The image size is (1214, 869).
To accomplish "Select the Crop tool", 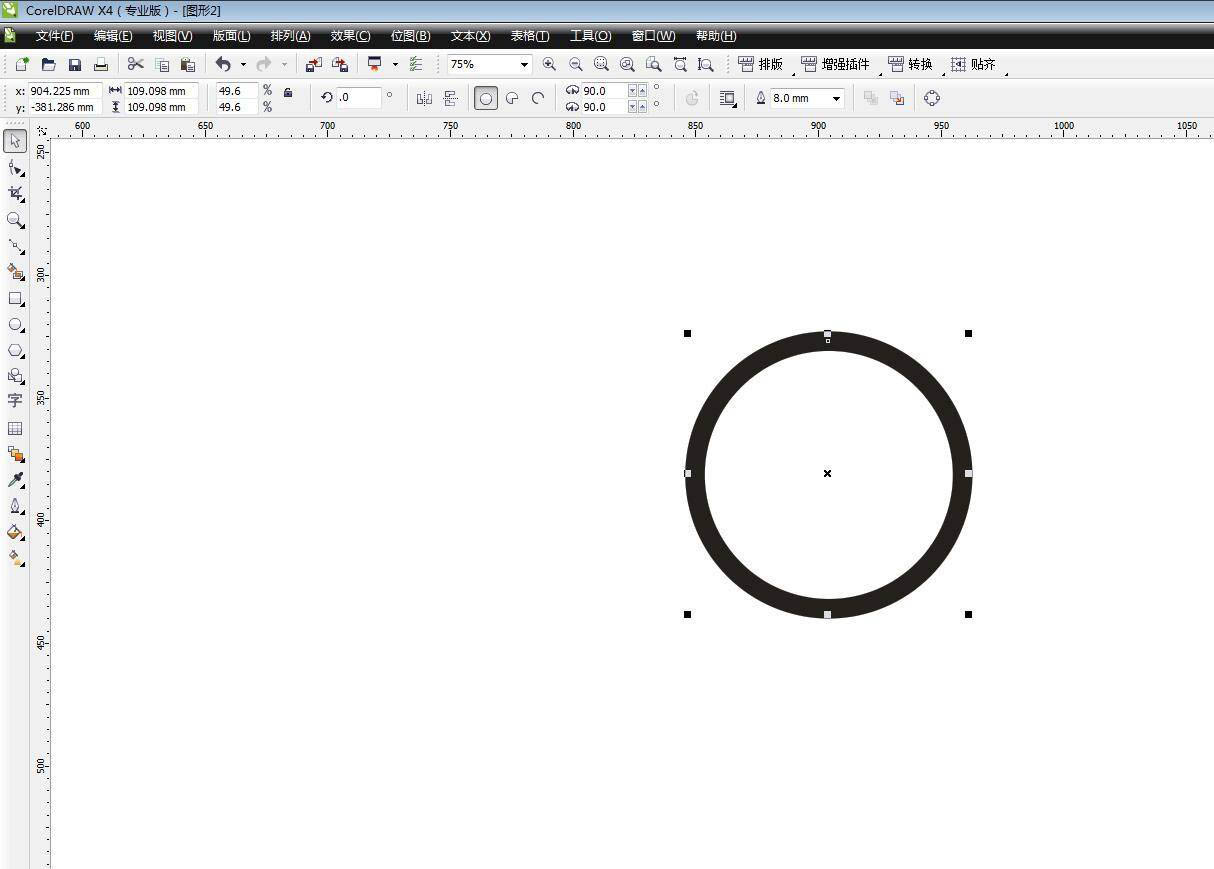I will (16, 193).
